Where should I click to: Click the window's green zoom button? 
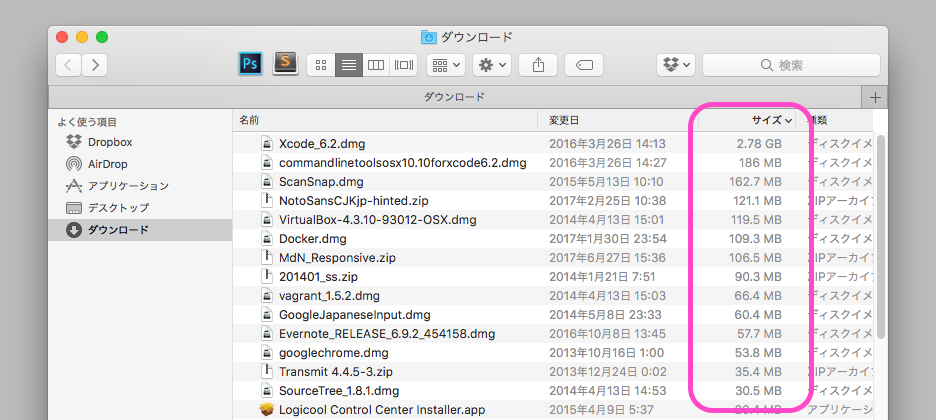[102, 37]
